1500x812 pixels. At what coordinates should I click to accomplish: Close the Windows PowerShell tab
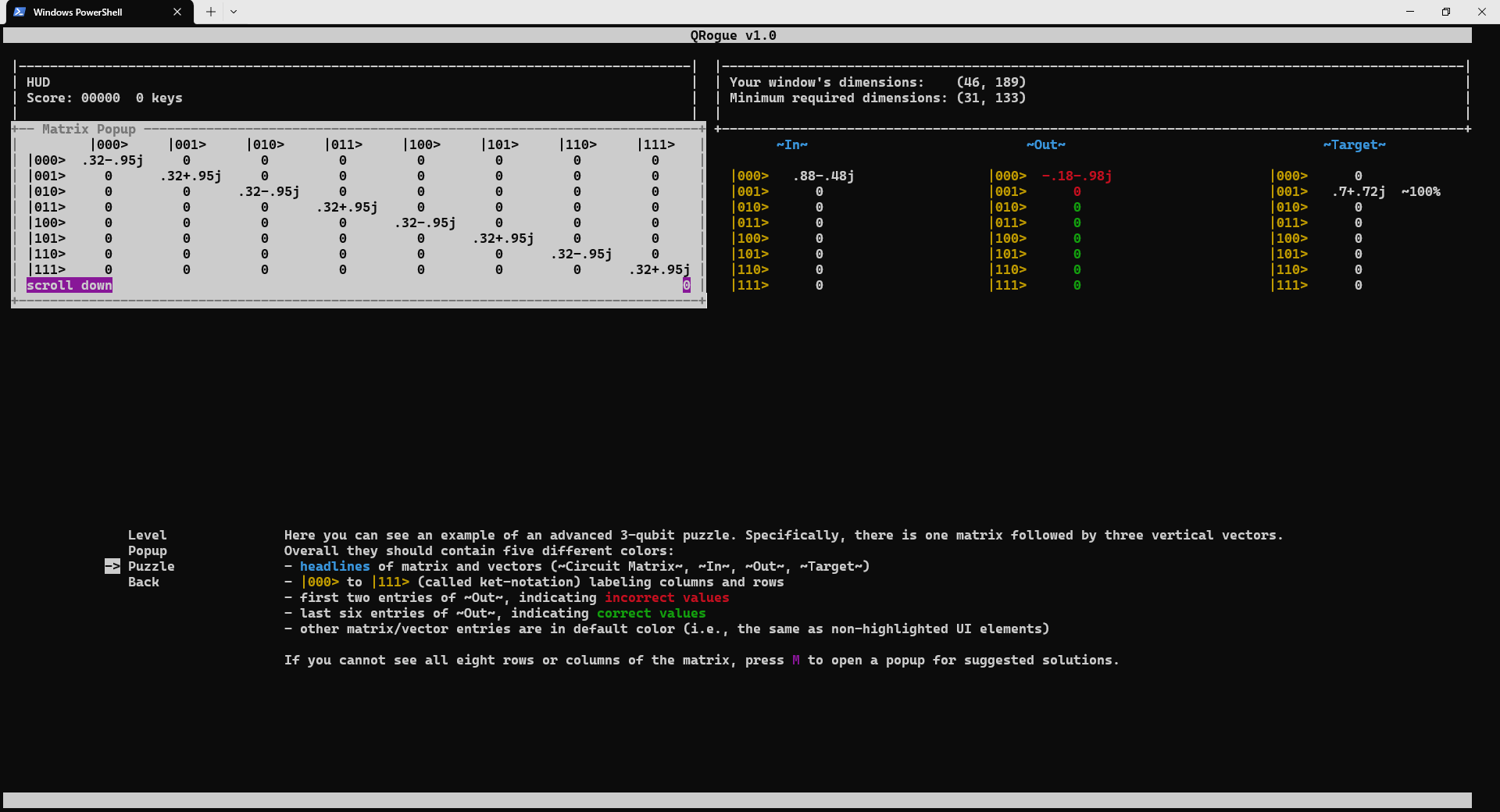tap(177, 12)
